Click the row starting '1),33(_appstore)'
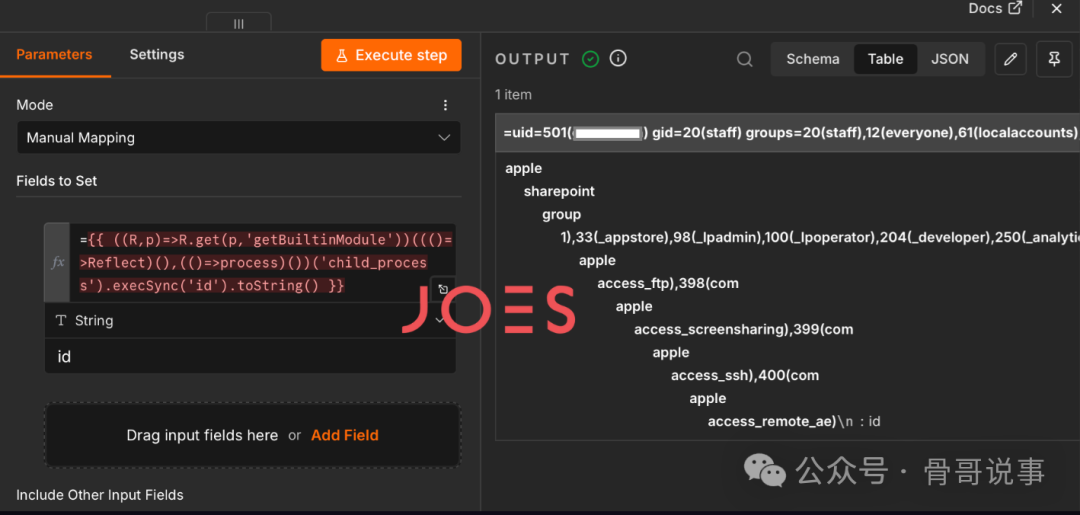 [x=820, y=238]
